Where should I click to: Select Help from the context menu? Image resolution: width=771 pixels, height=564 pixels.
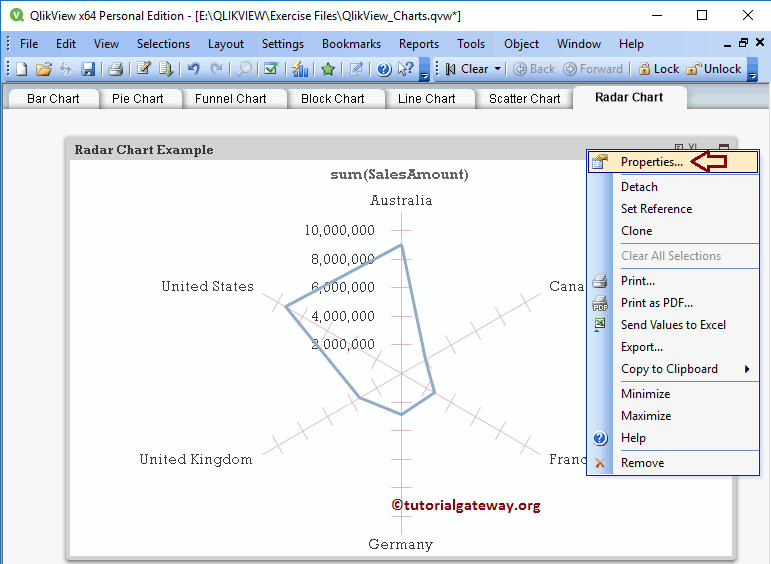pyautogui.click(x=673, y=438)
